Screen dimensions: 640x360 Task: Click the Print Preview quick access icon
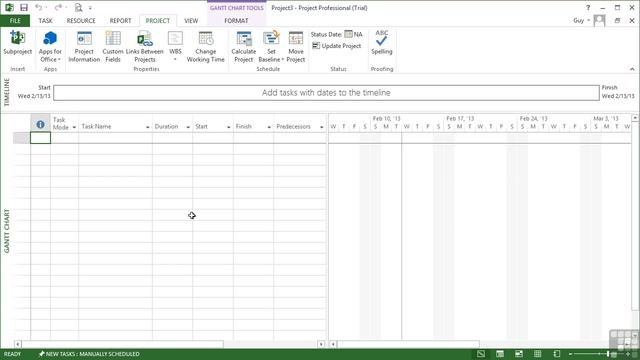[78, 7]
